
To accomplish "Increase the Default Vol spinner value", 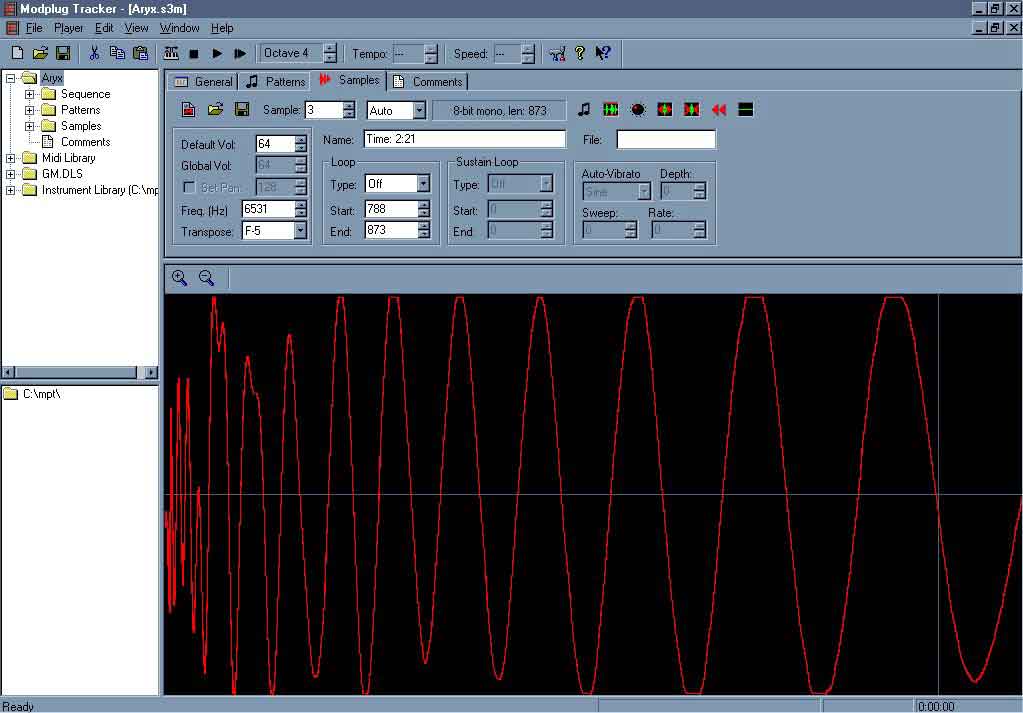I will 301,140.
